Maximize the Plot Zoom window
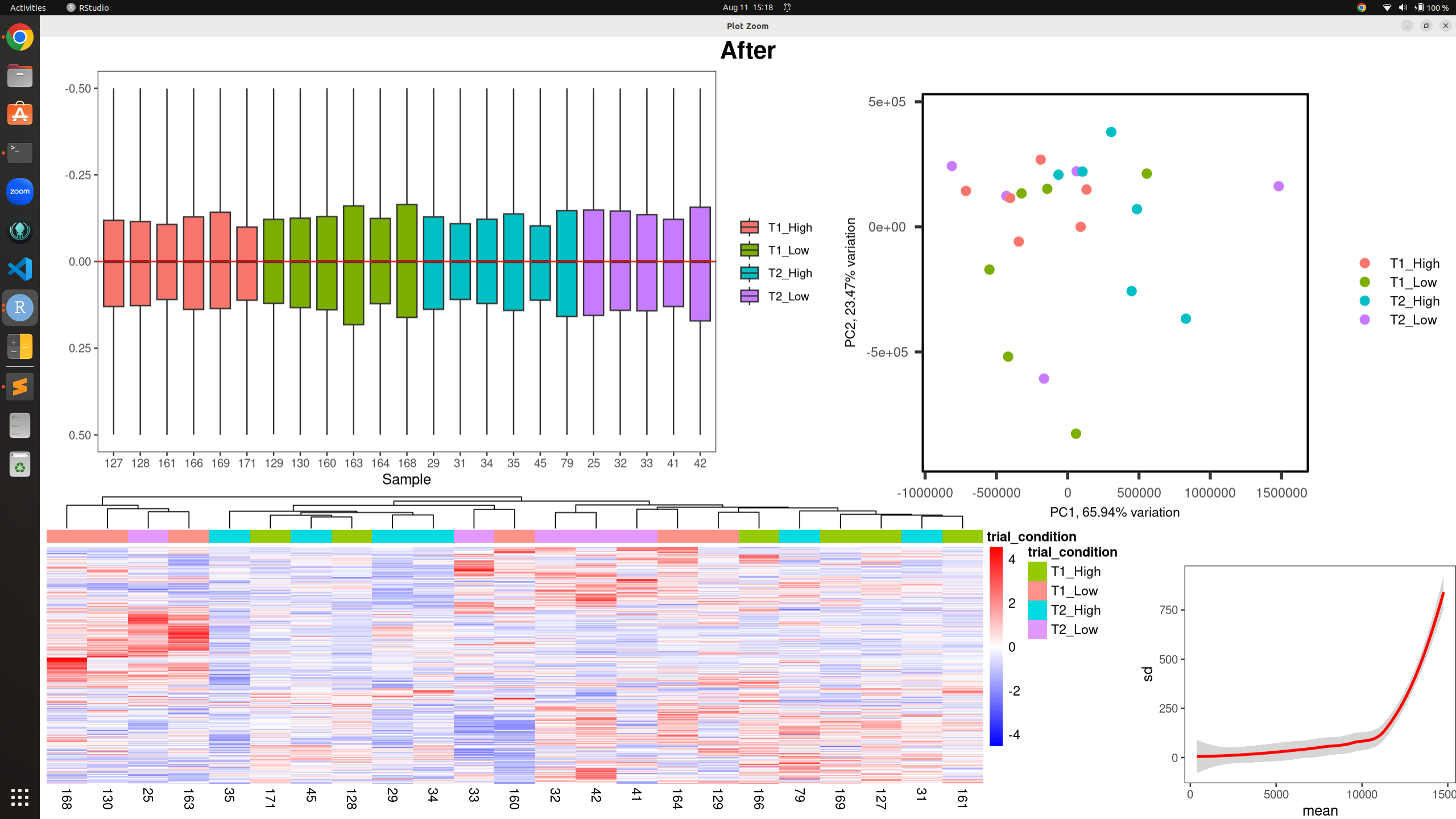This screenshot has width=1456, height=819. (1426, 26)
